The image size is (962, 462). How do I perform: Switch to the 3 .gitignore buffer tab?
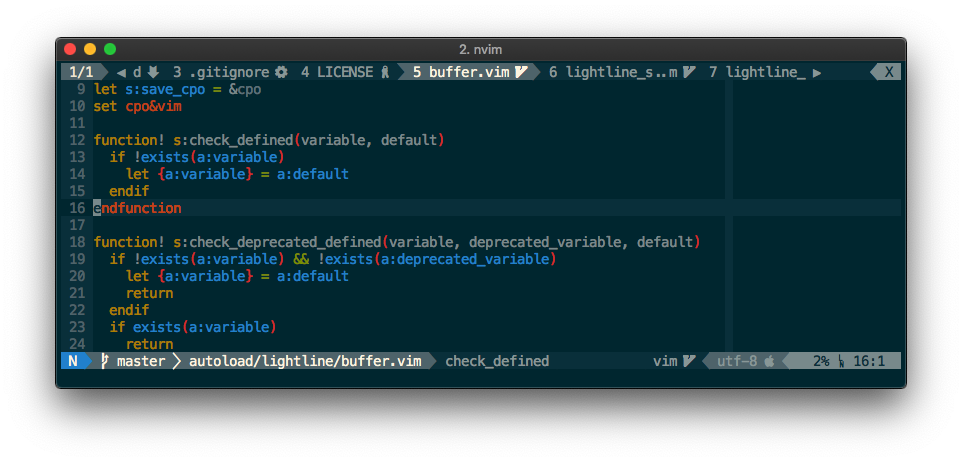[x=221, y=72]
